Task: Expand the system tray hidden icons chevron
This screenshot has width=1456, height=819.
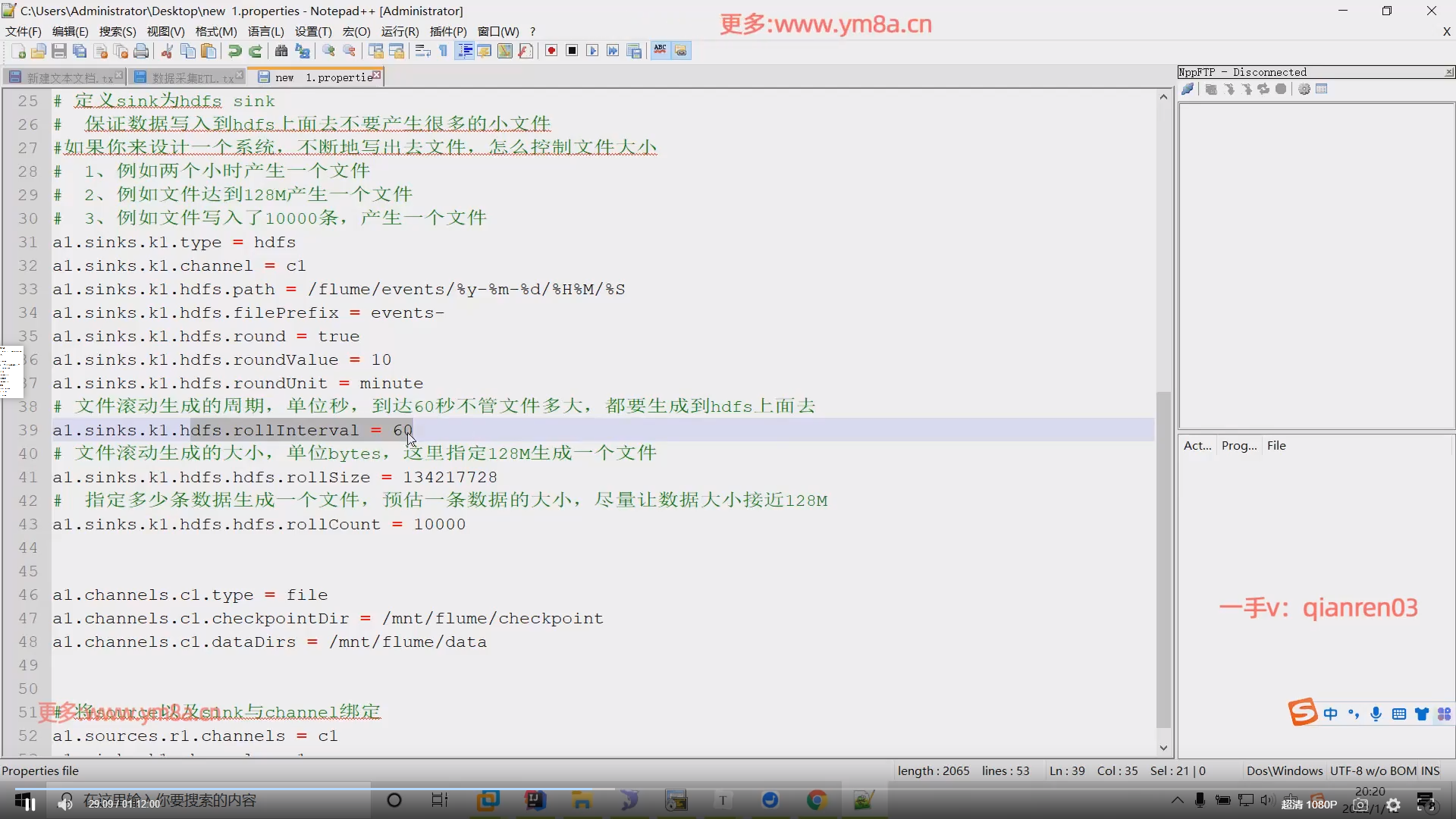Action: (x=1177, y=800)
